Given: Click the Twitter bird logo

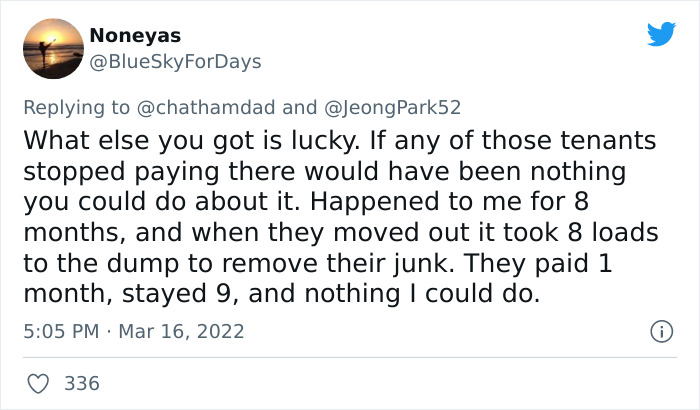Looking at the screenshot, I should click(661, 35).
